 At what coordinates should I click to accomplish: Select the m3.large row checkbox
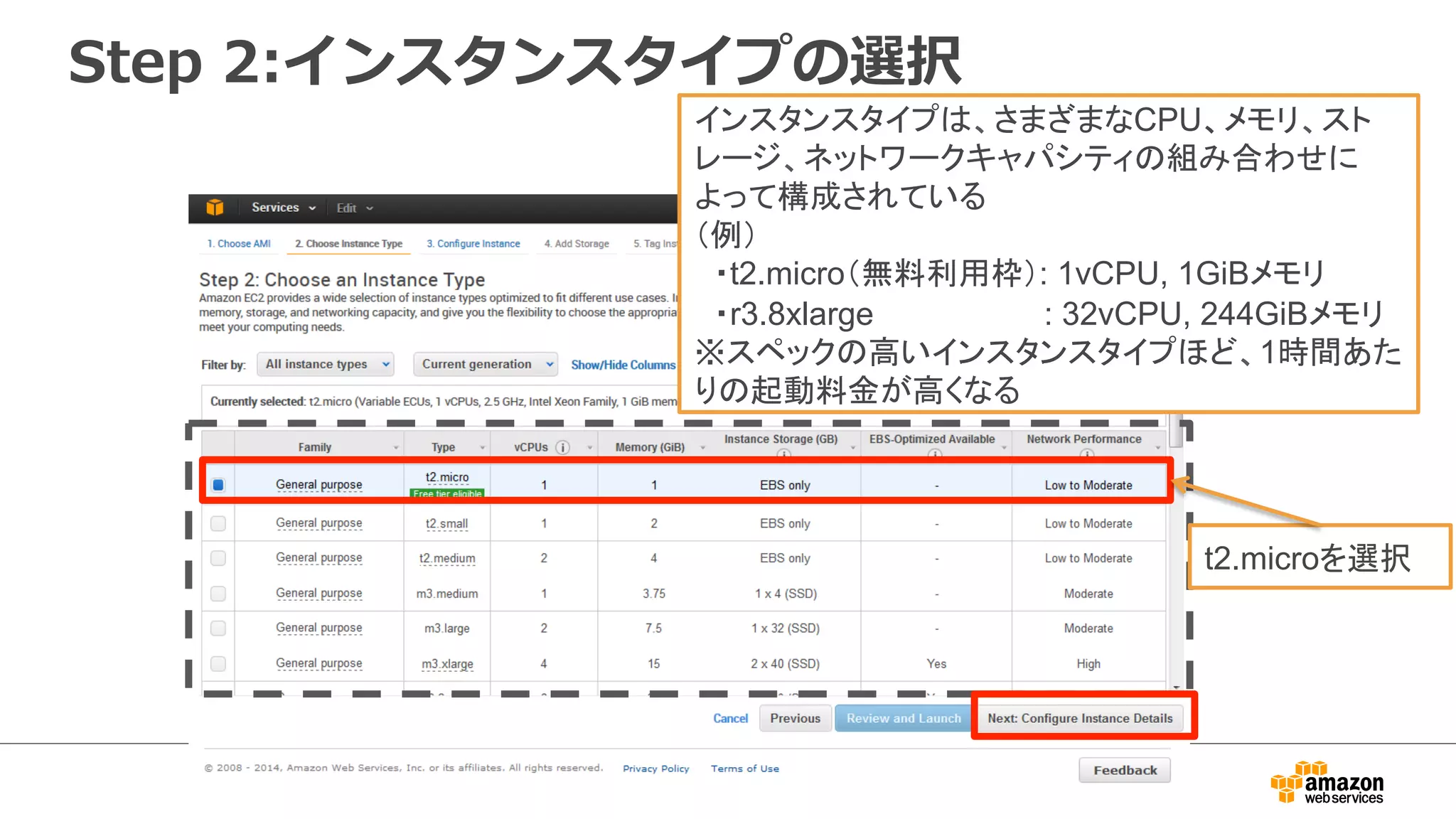[x=218, y=628]
